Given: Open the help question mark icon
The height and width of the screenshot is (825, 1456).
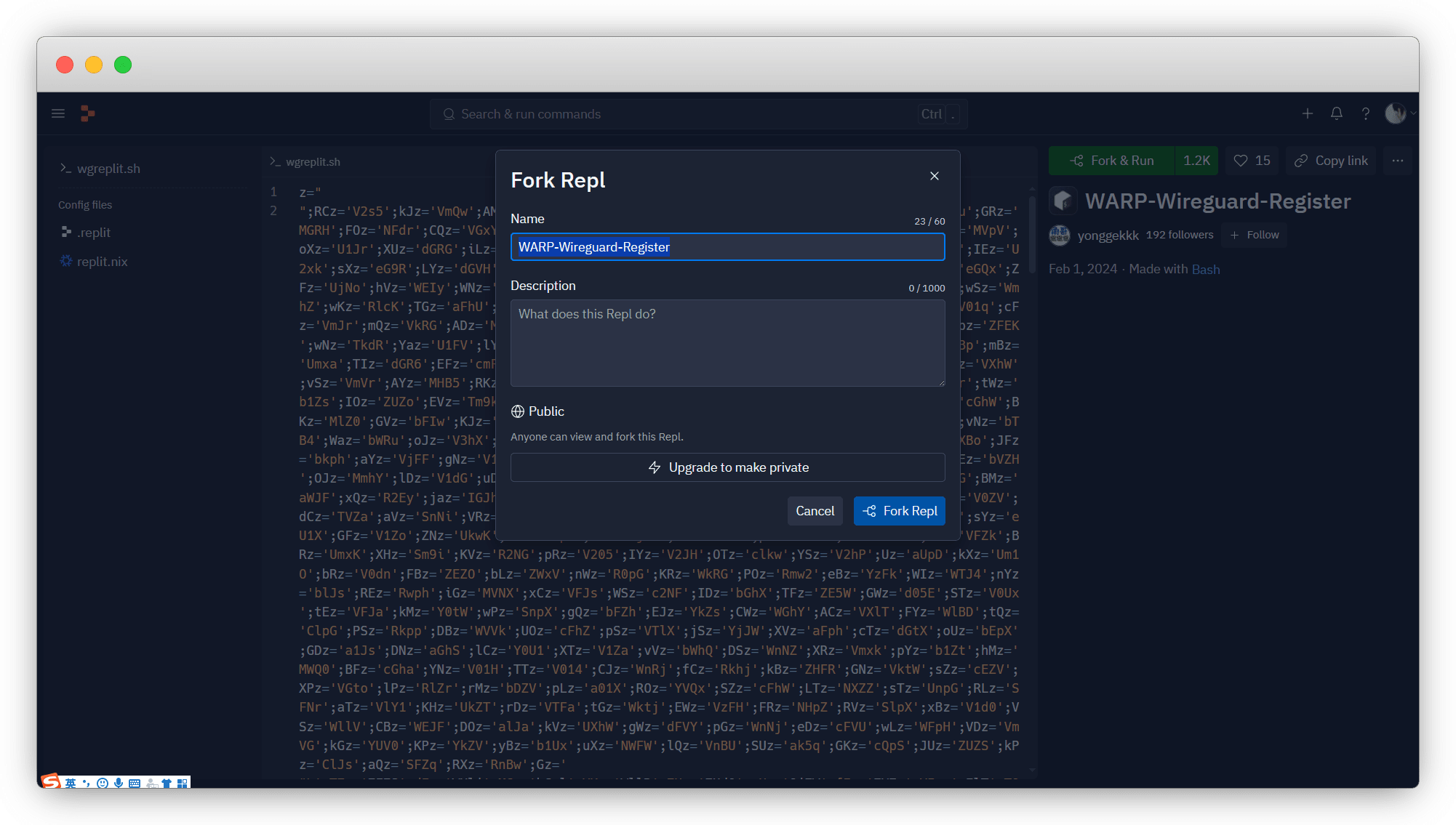Looking at the screenshot, I should pyautogui.click(x=1365, y=113).
